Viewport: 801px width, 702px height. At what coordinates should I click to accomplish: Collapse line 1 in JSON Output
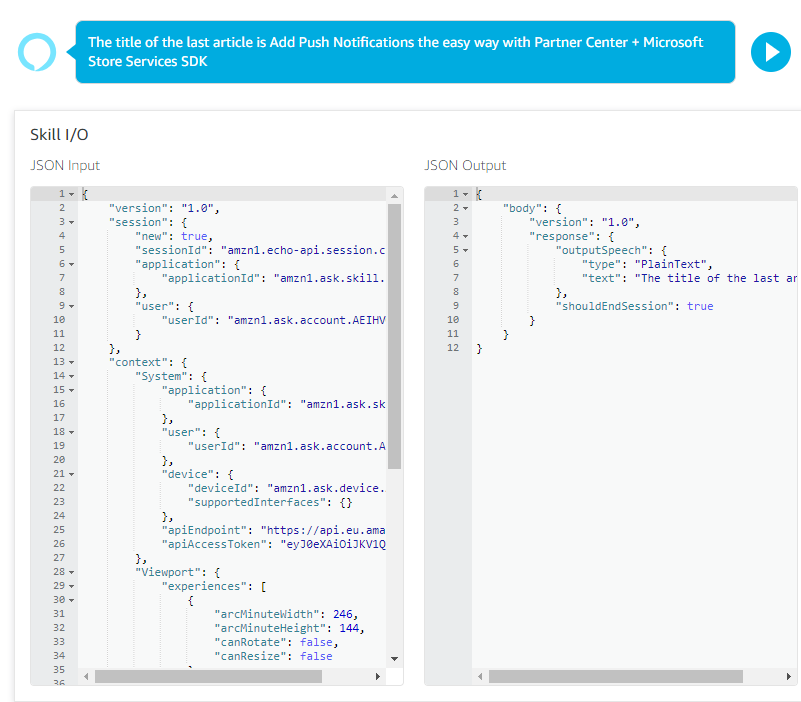(x=465, y=194)
